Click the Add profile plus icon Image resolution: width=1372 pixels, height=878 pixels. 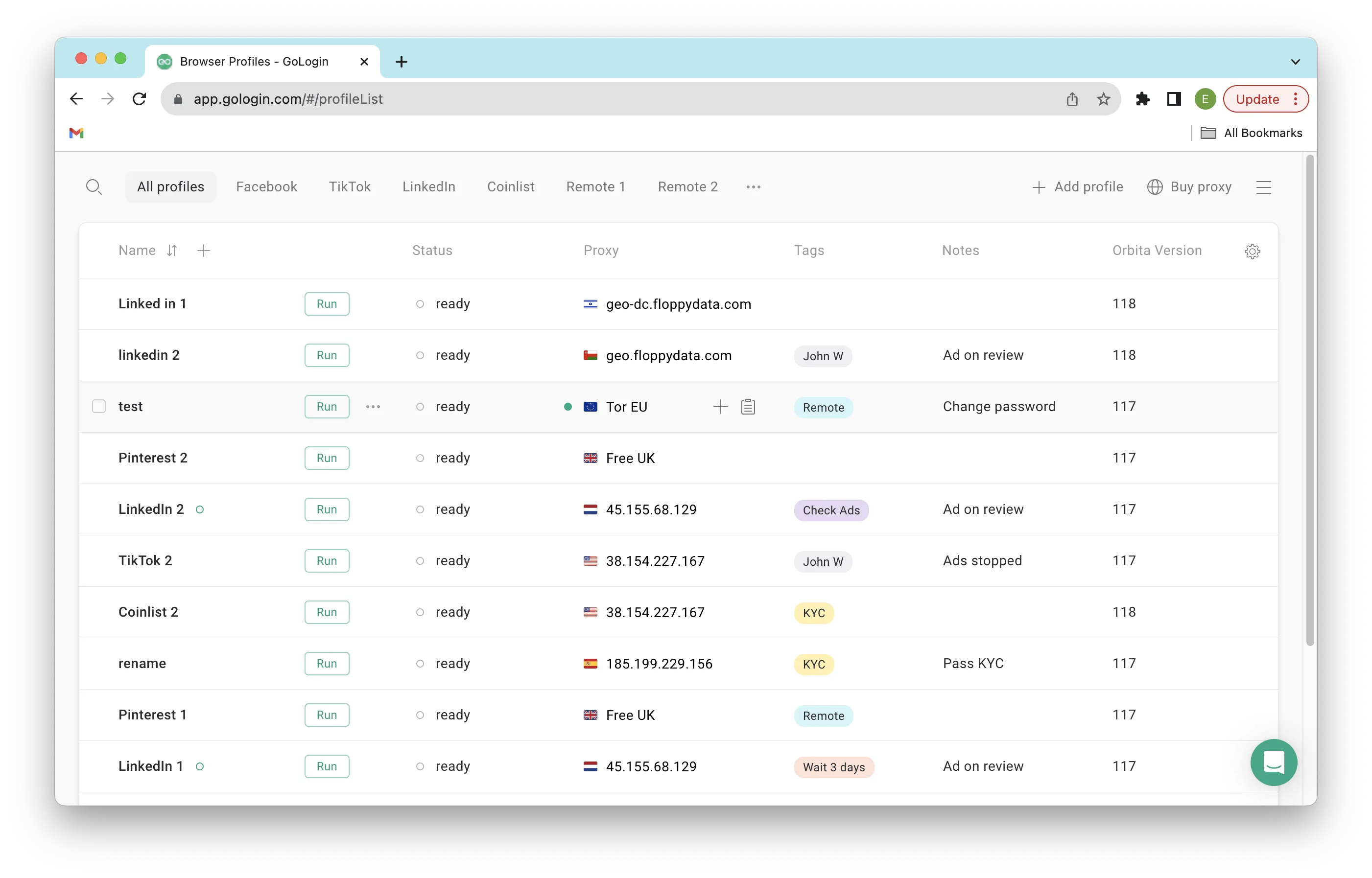click(1037, 187)
